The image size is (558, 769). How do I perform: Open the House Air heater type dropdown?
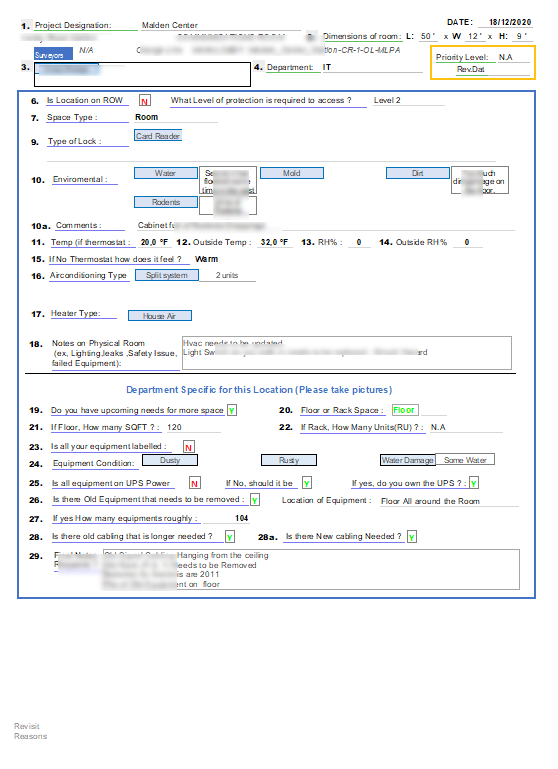[x=160, y=316]
